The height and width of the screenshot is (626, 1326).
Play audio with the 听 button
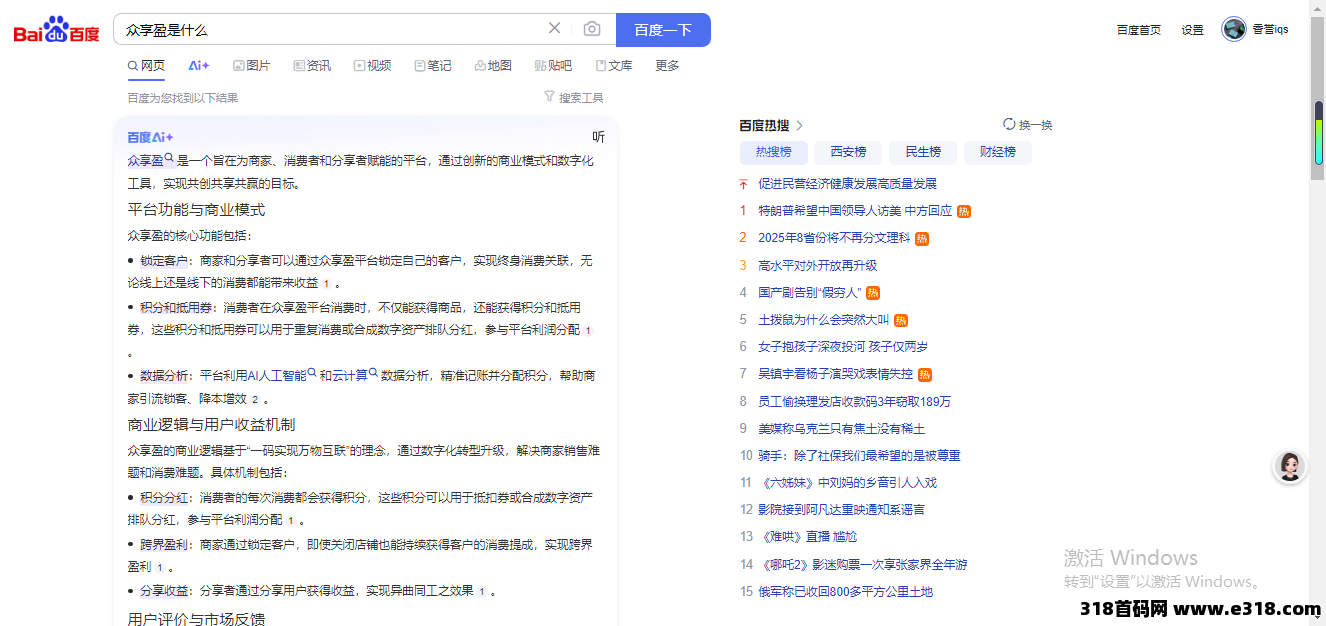tap(598, 137)
